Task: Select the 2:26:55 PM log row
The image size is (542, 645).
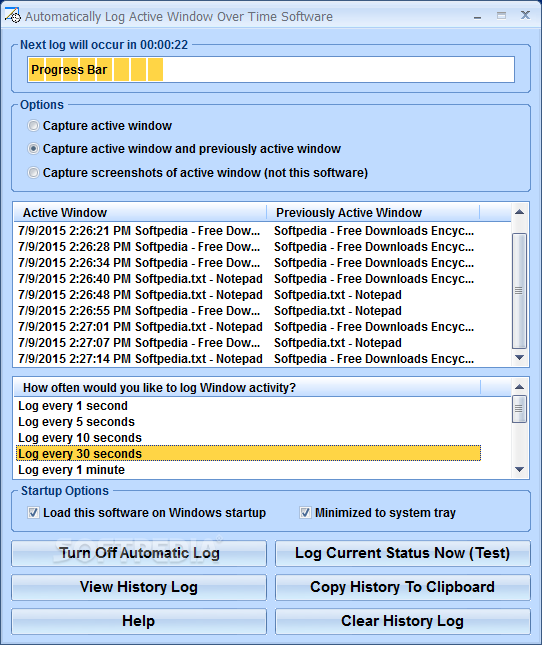Action: (247, 311)
